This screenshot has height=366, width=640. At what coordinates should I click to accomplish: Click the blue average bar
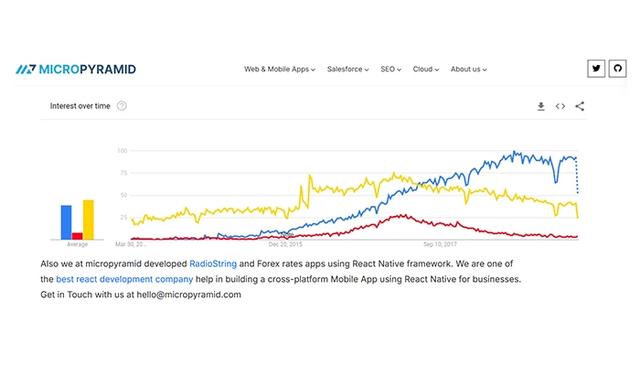tap(66, 222)
